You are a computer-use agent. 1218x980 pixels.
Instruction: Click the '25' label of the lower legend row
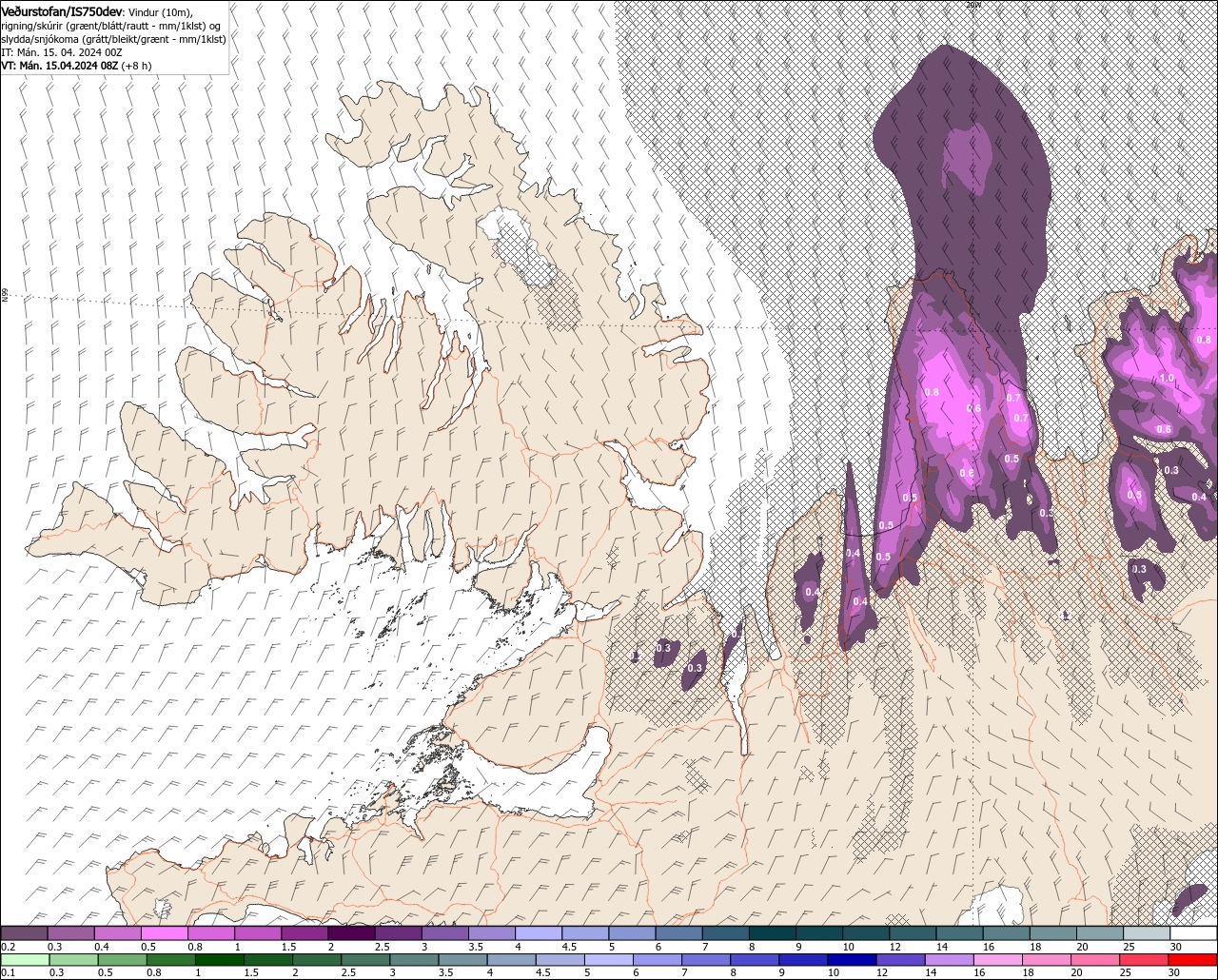click(1125, 972)
